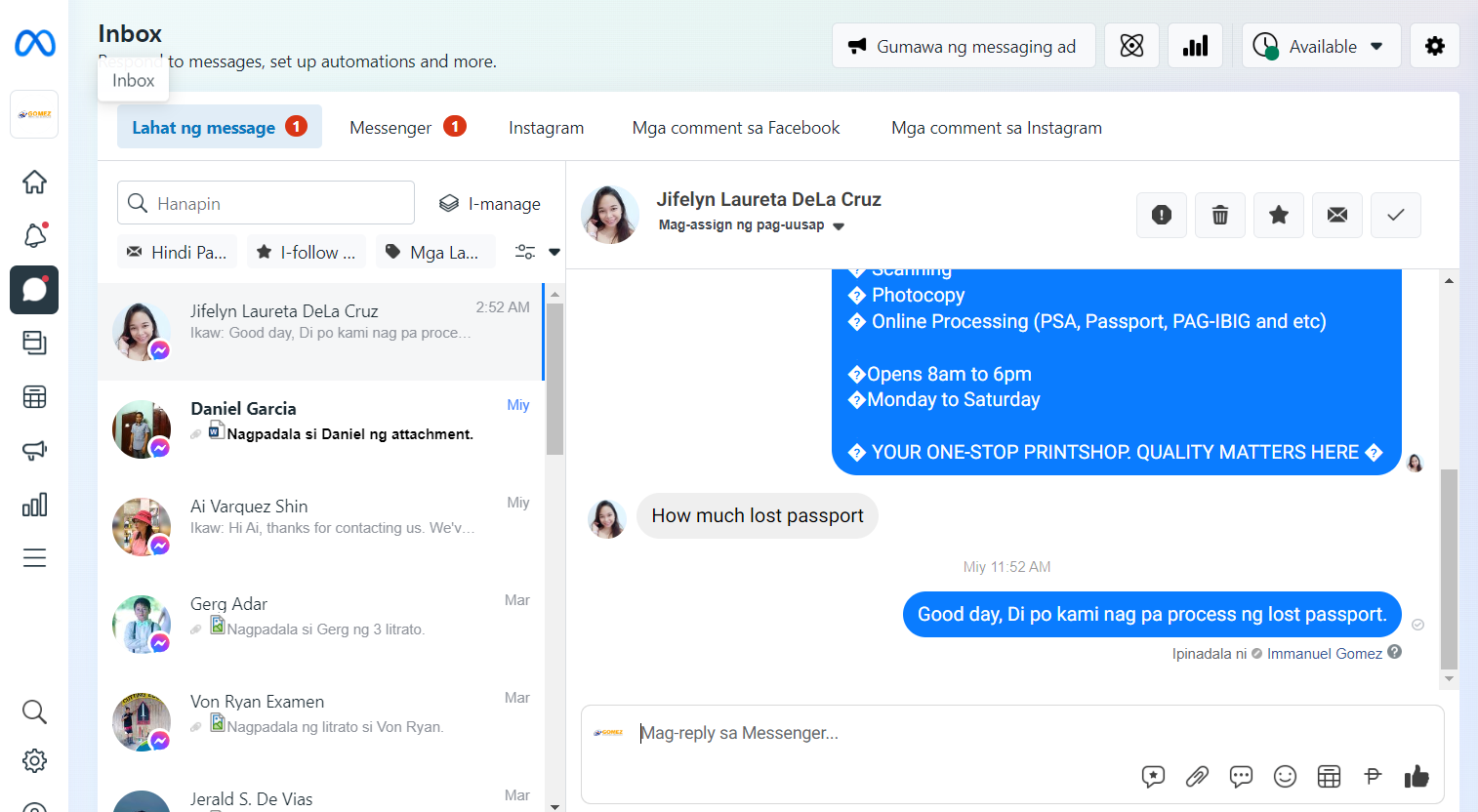Open the Meta logo home link

(x=34, y=43)
